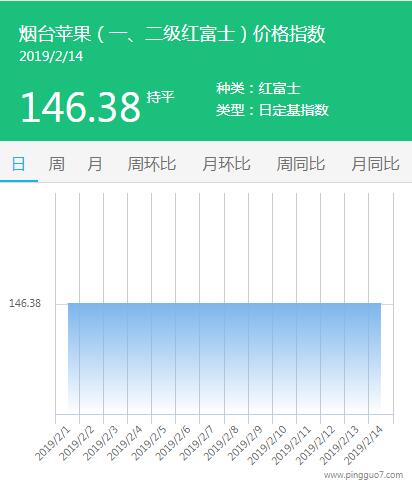This screenshot has height=487, width=412.
Task: Click the header date 2019/2/14
Action: click(x=51, y=56)
